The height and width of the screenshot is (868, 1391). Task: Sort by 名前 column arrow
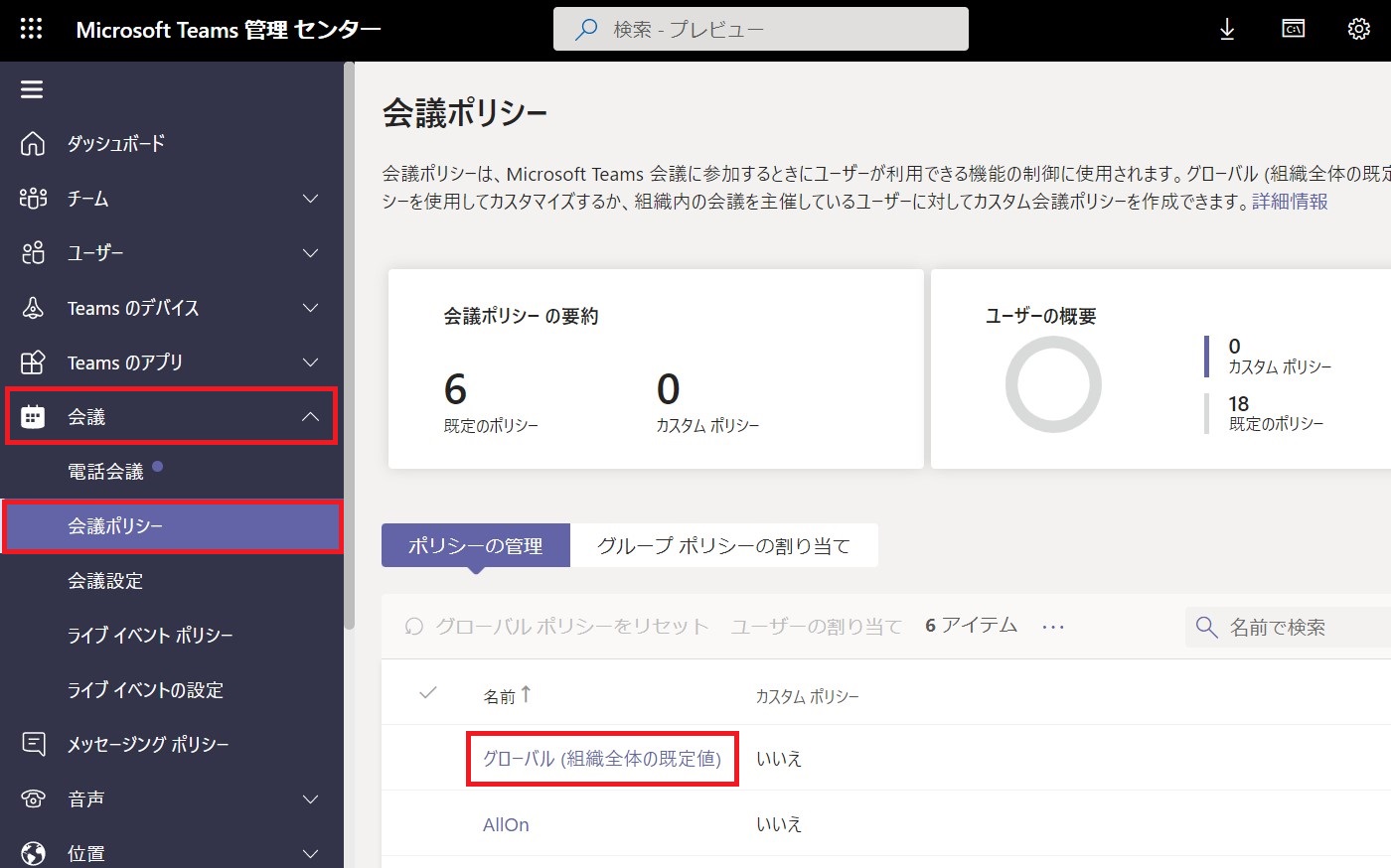tap(526, 694)
